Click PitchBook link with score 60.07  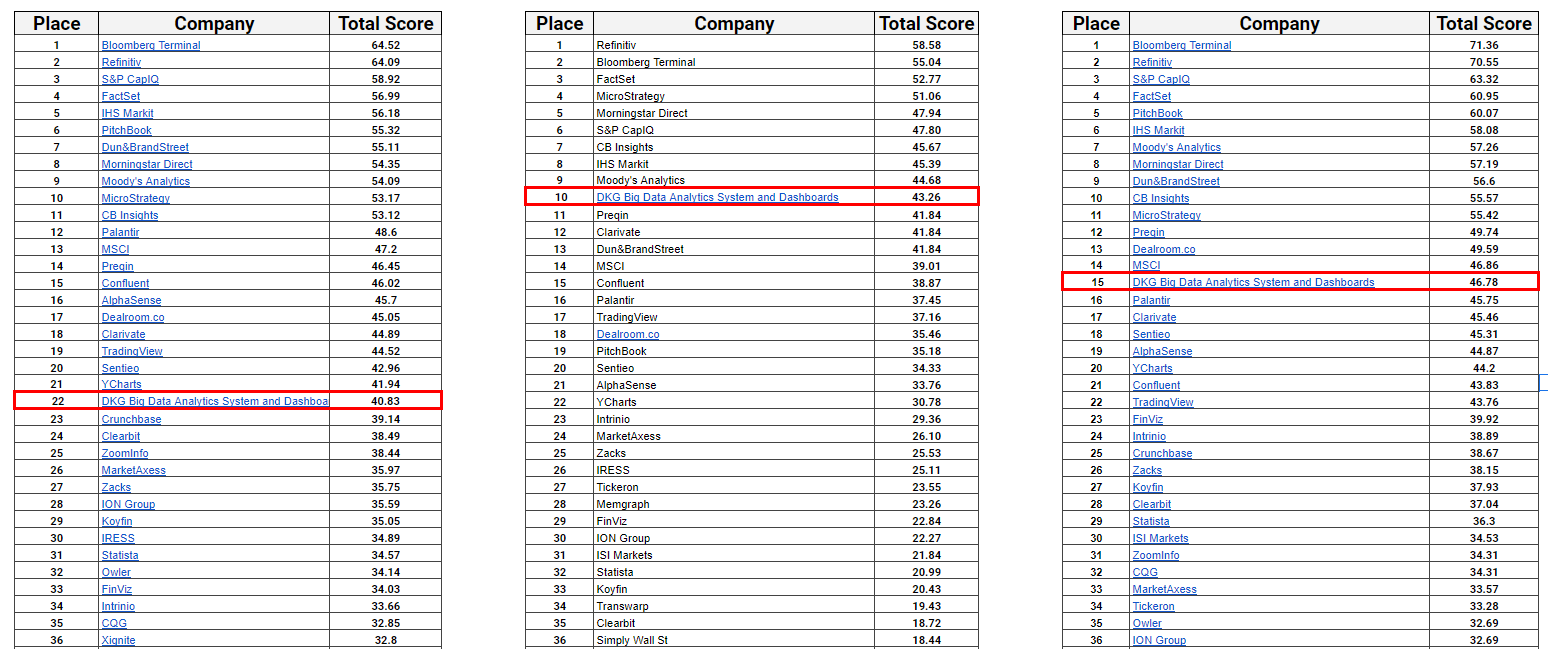pos(1157,113)
